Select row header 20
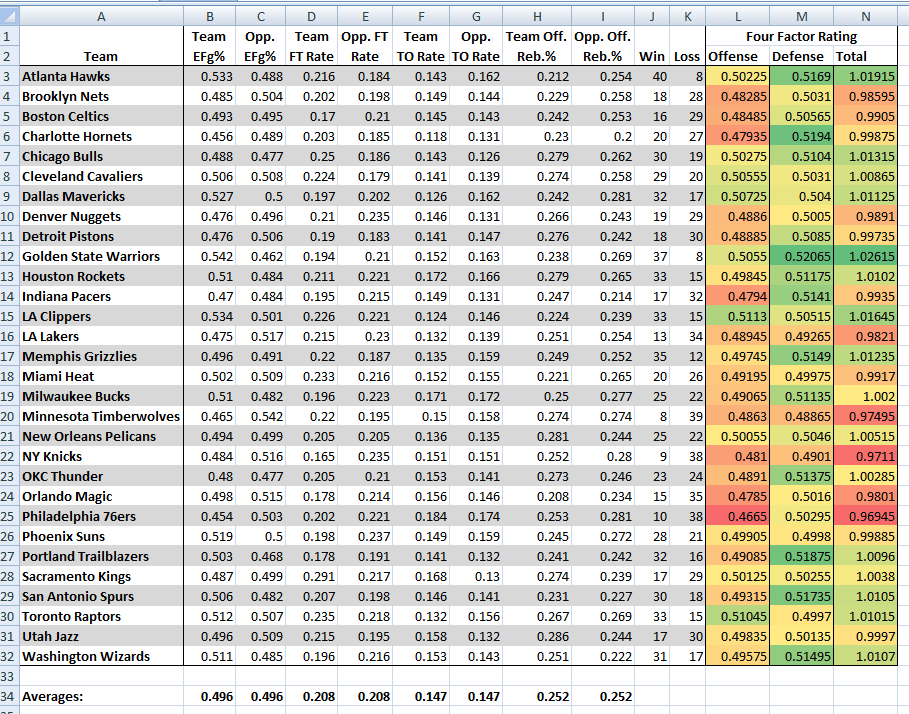909x714 pixels. (x=10, y=416)
